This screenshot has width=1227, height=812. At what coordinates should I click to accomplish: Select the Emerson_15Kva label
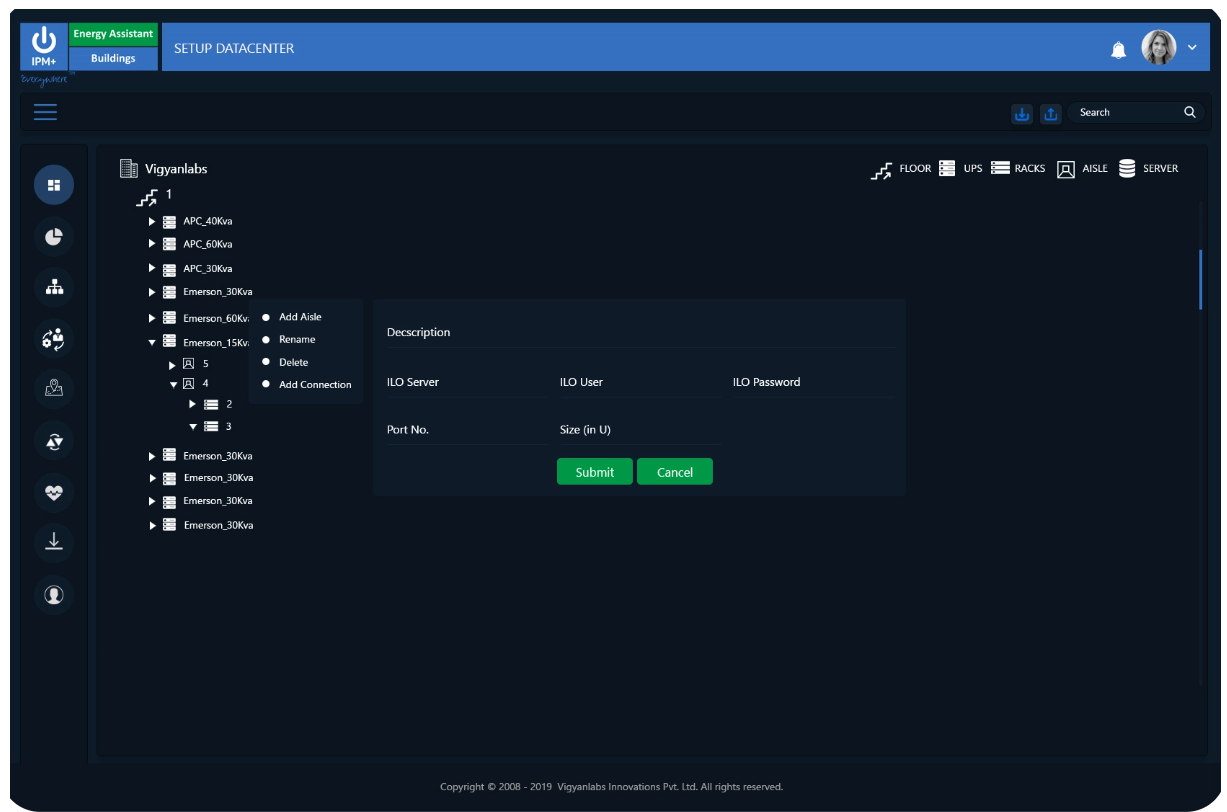(x=216, y=343)
